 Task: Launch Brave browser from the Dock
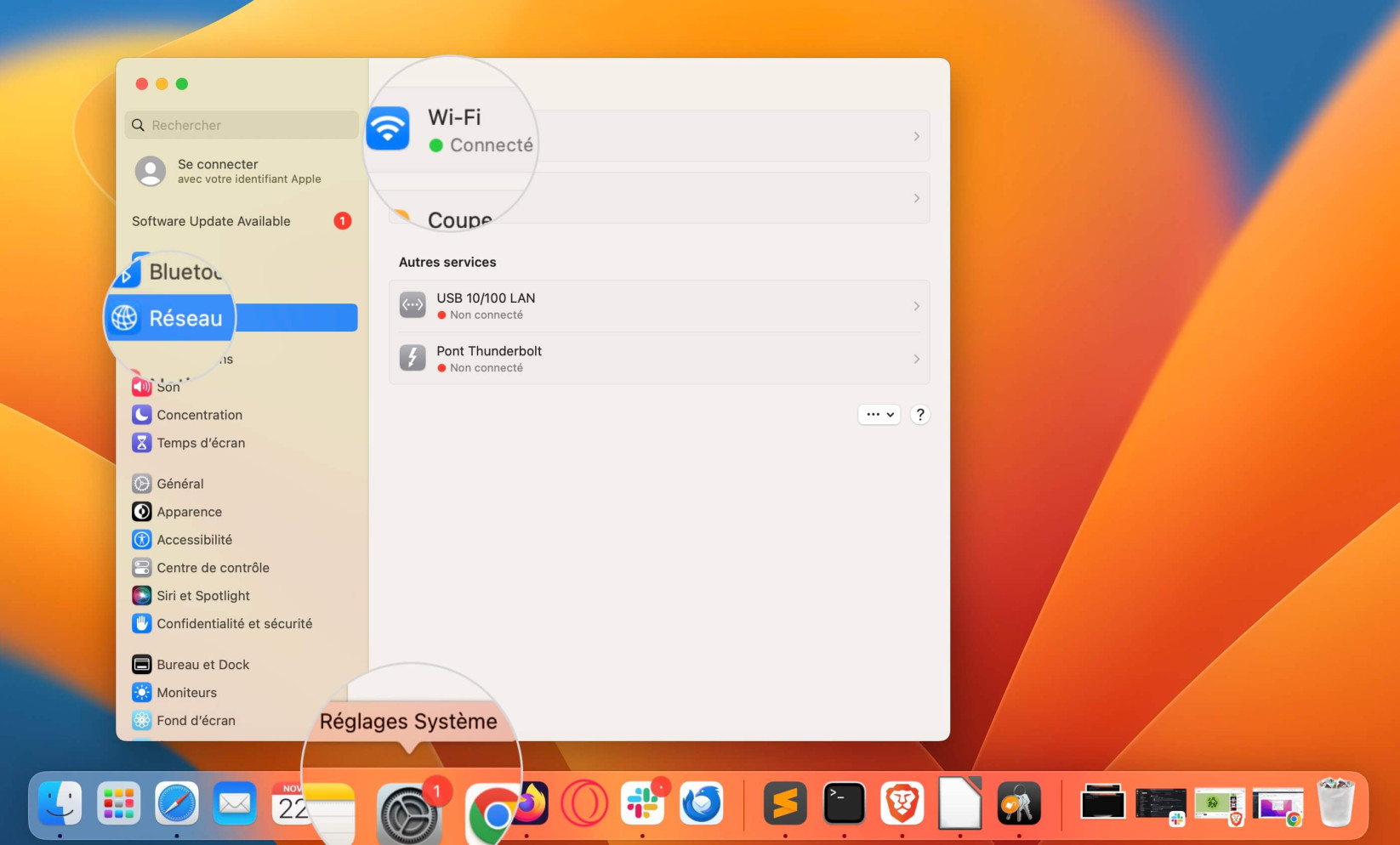coord(902,803)
